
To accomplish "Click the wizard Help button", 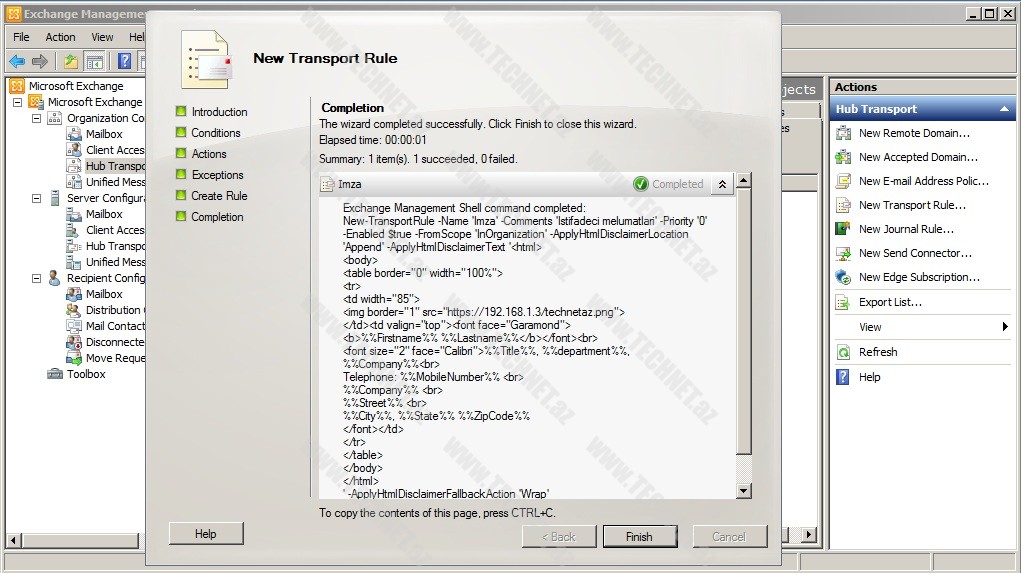I will (x=205, y=534).
